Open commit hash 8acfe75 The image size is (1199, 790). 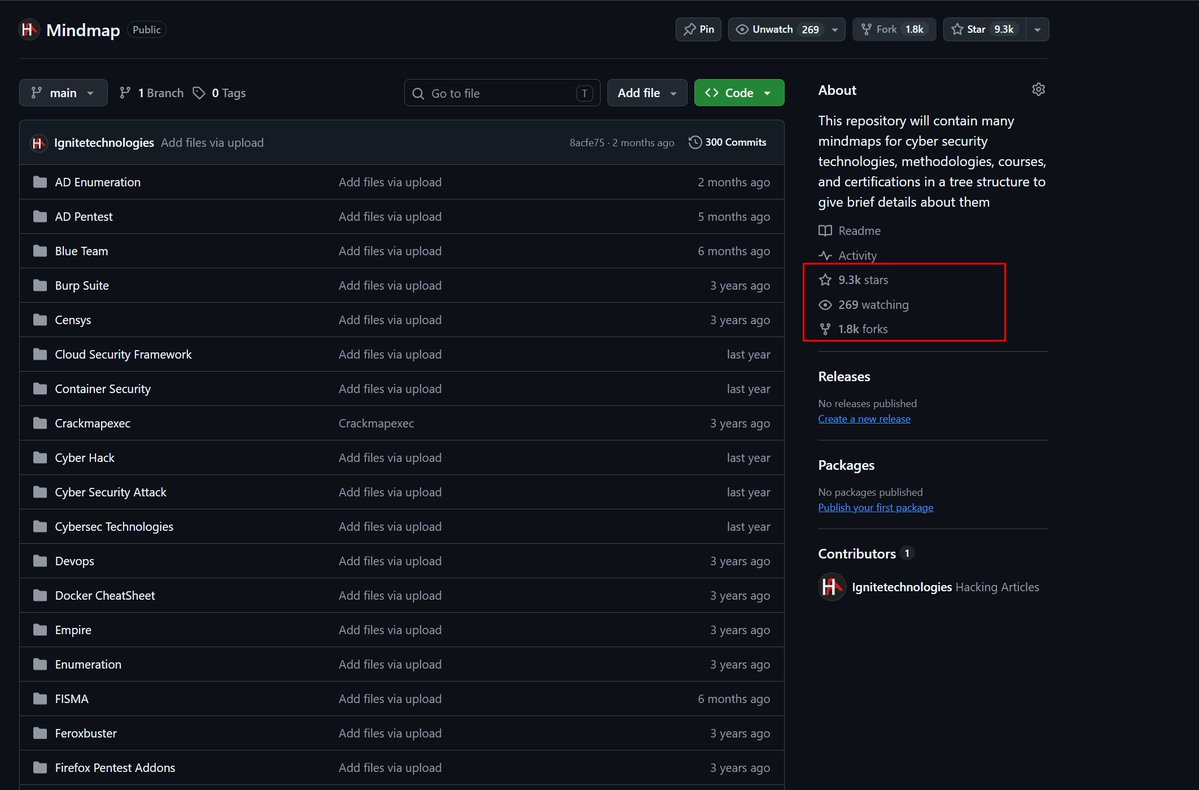click(587, 142)
